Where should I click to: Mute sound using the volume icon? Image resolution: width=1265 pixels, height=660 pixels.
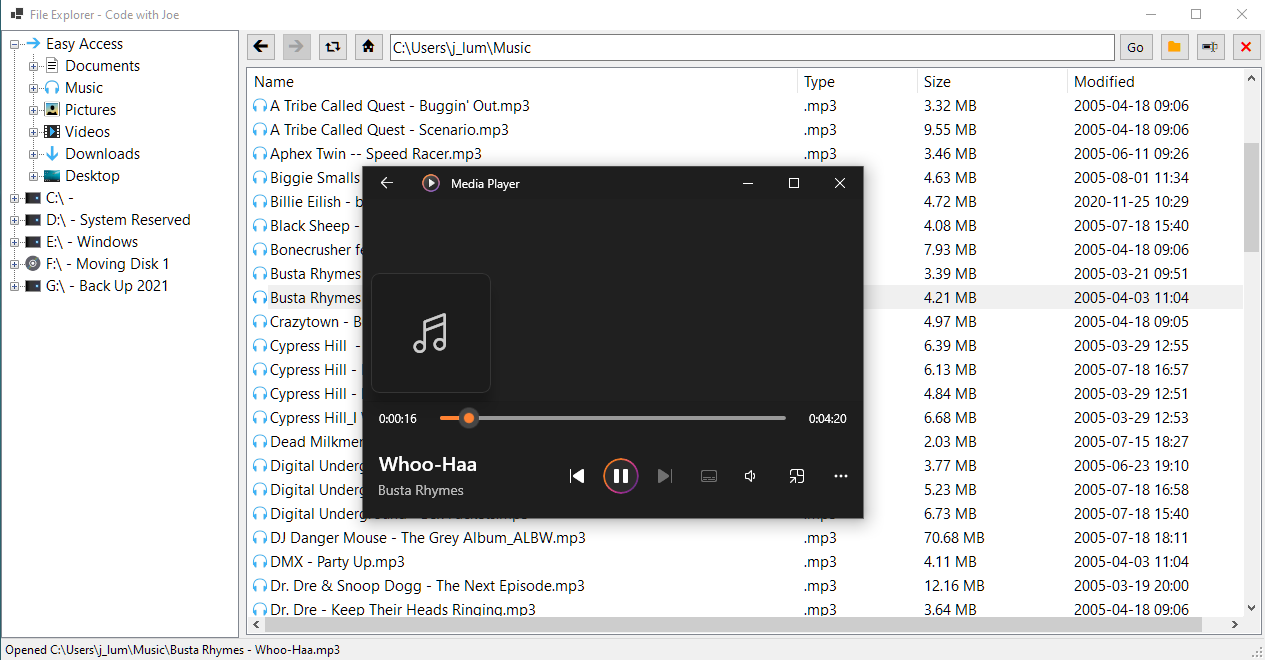750,476
